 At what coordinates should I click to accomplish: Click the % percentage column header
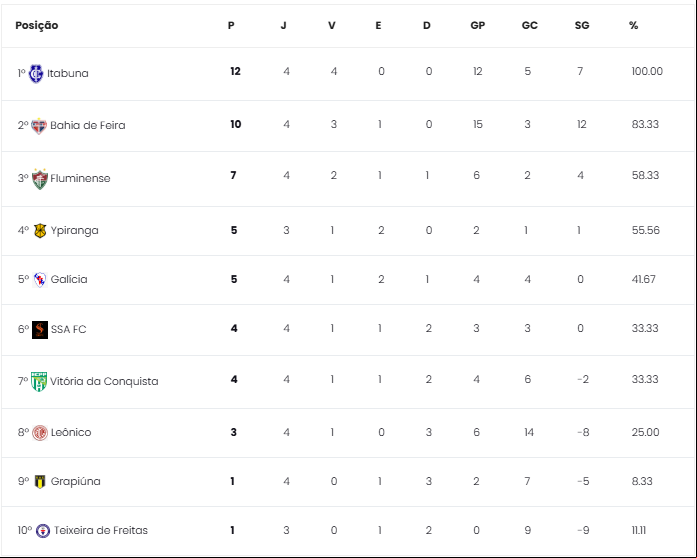pos(633,25)
